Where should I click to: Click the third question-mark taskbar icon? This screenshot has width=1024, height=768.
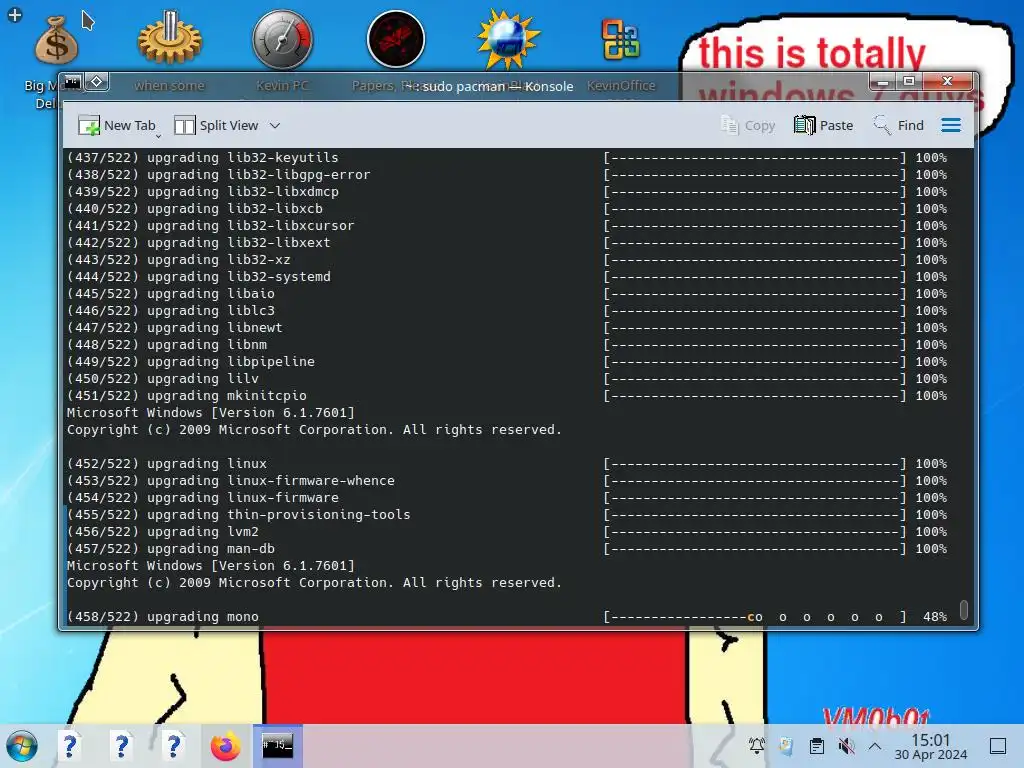[x=173, y=746]
